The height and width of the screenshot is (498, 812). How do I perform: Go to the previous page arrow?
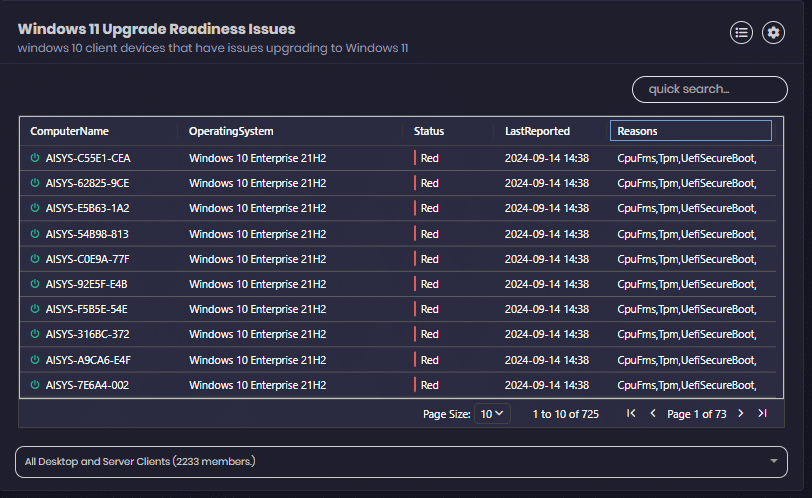point(653,413)
